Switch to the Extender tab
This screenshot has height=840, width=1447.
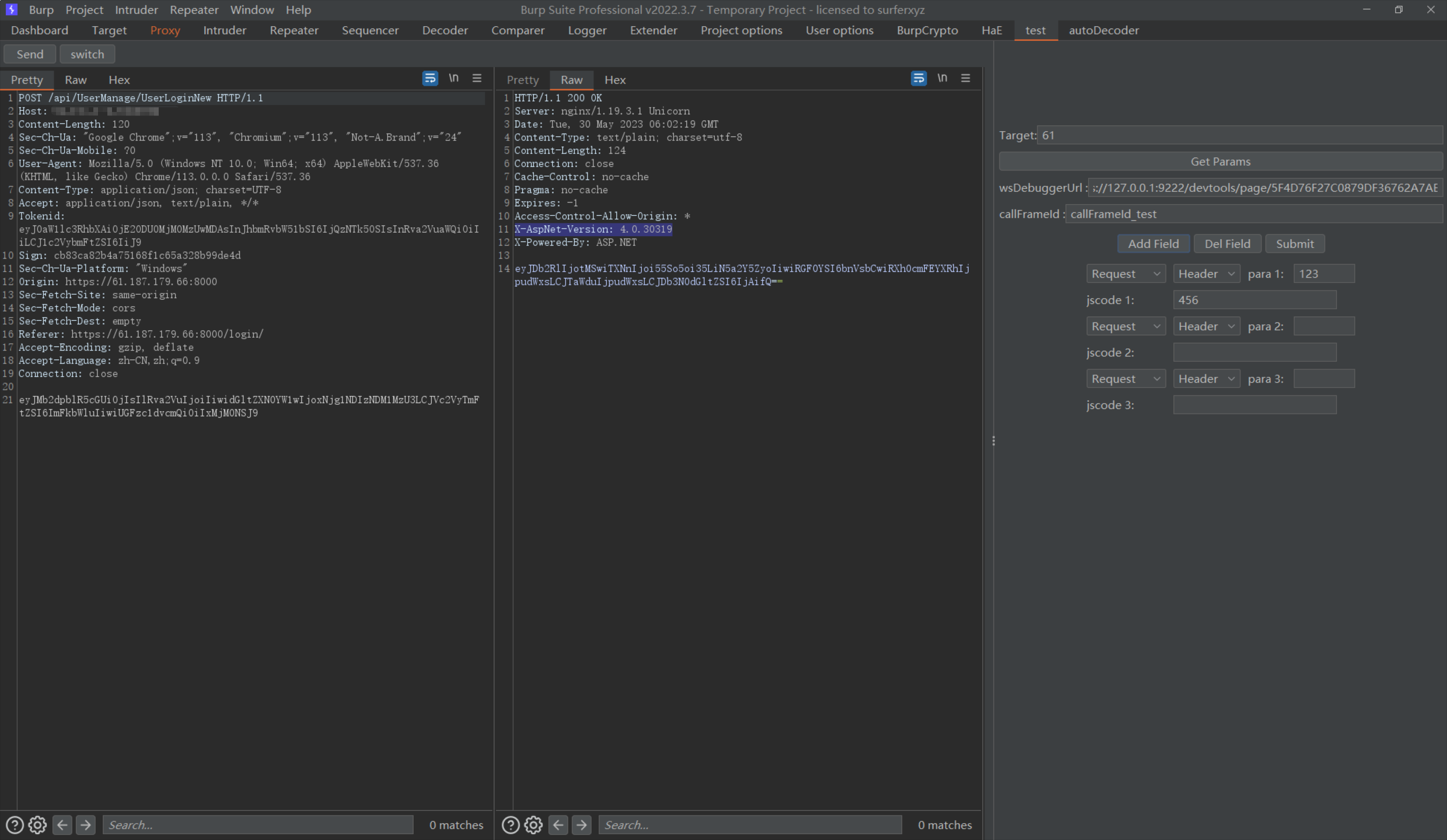click(x=653, y=30)
